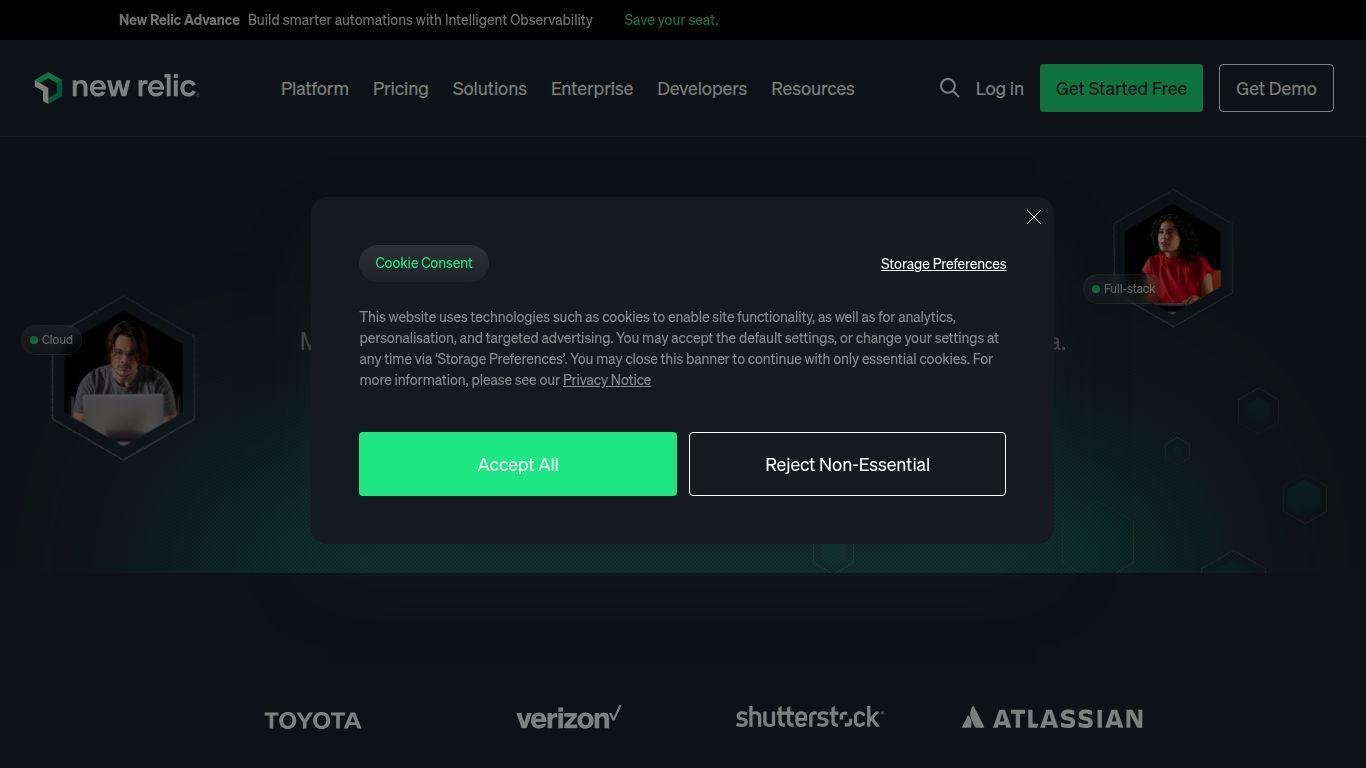This screenshot has height=768, width=1366.
Task: Open the search magnifier icon
Action: click(949, 88)
